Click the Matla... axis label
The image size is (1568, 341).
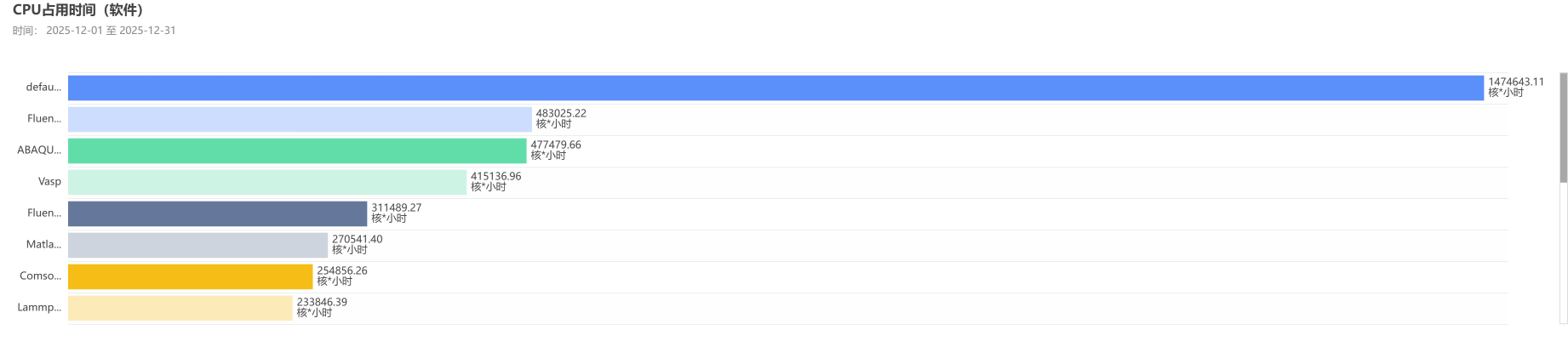click(43, 245)
